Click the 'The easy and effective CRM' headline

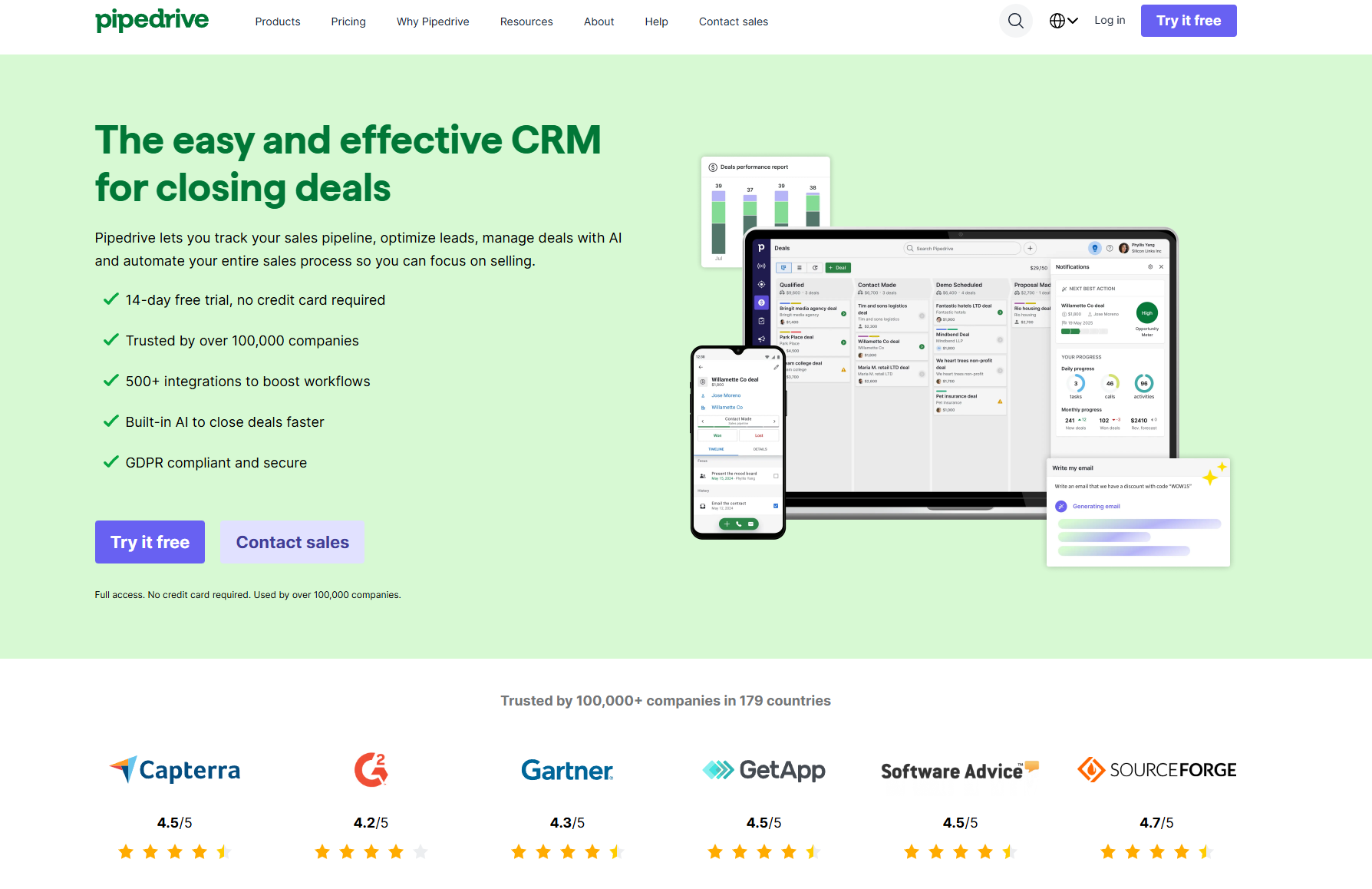pos(348,140)
